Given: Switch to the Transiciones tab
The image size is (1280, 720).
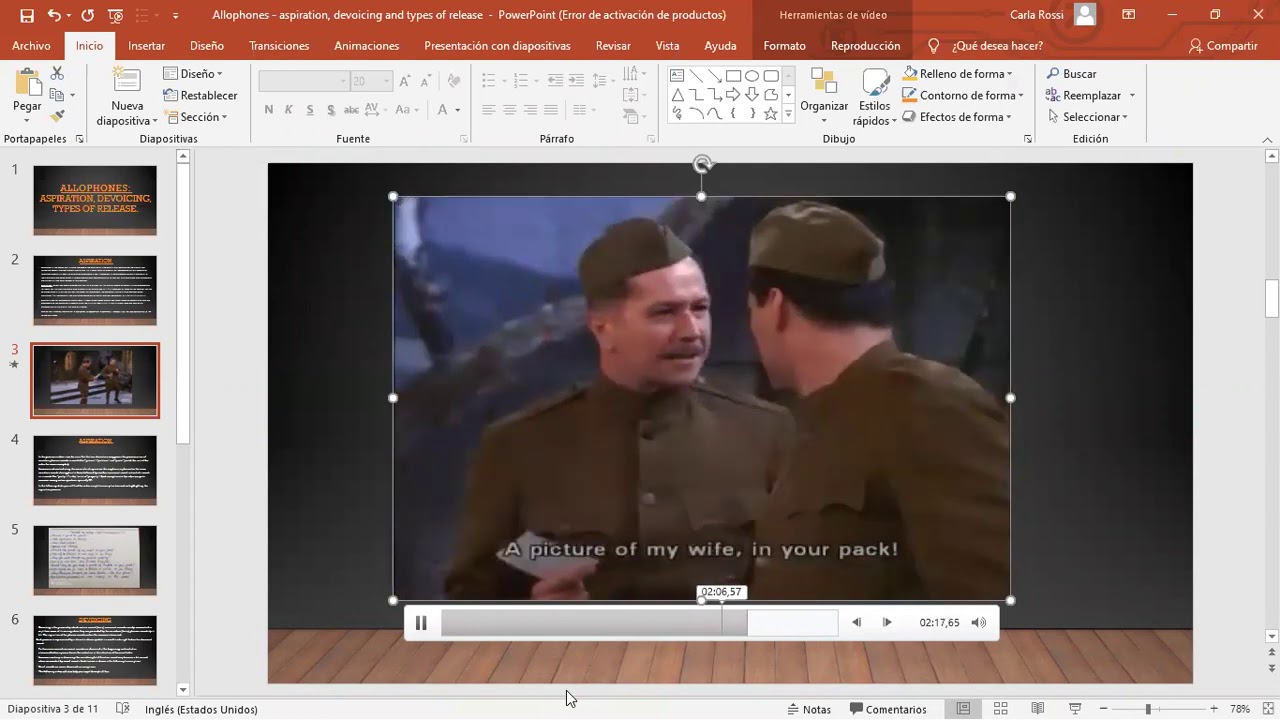Looking at the screenshot, I should tap(279, 46).
